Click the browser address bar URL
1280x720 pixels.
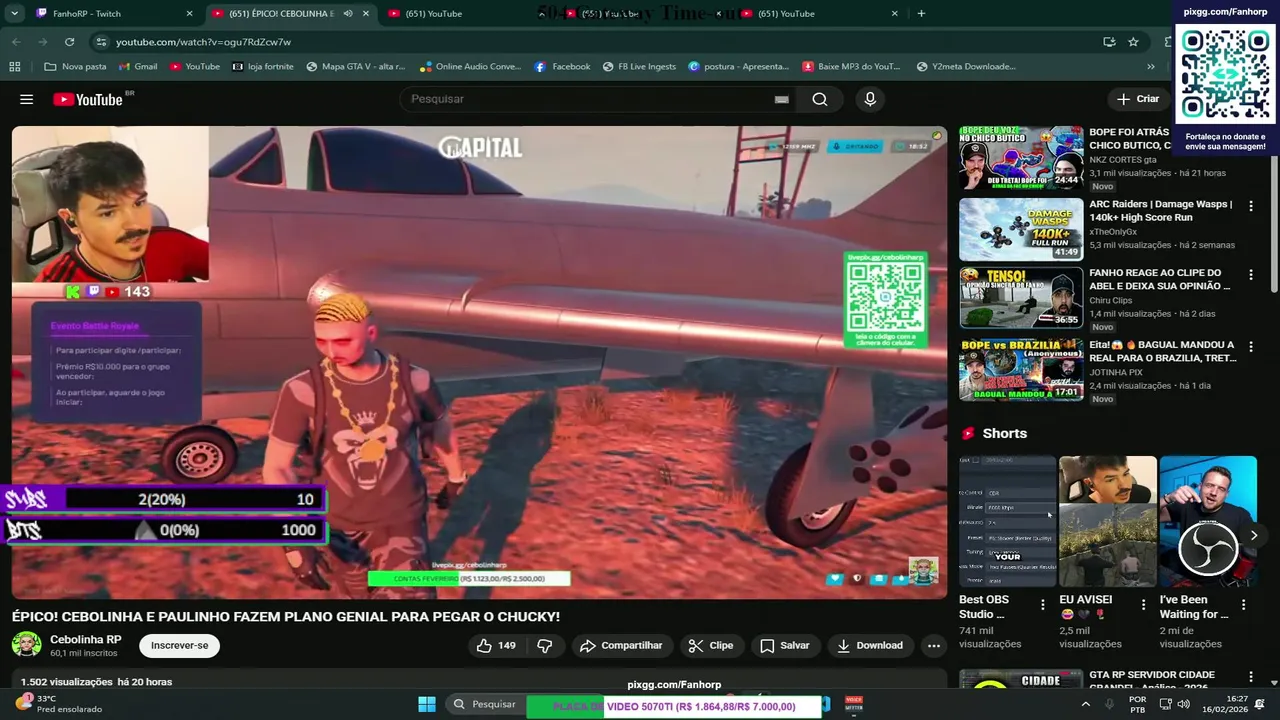click(x=203, y=42)
